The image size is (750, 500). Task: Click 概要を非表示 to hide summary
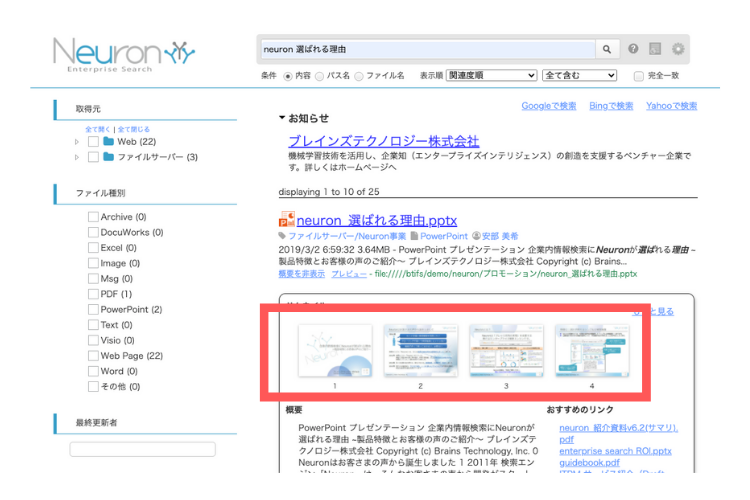(302, 274)
